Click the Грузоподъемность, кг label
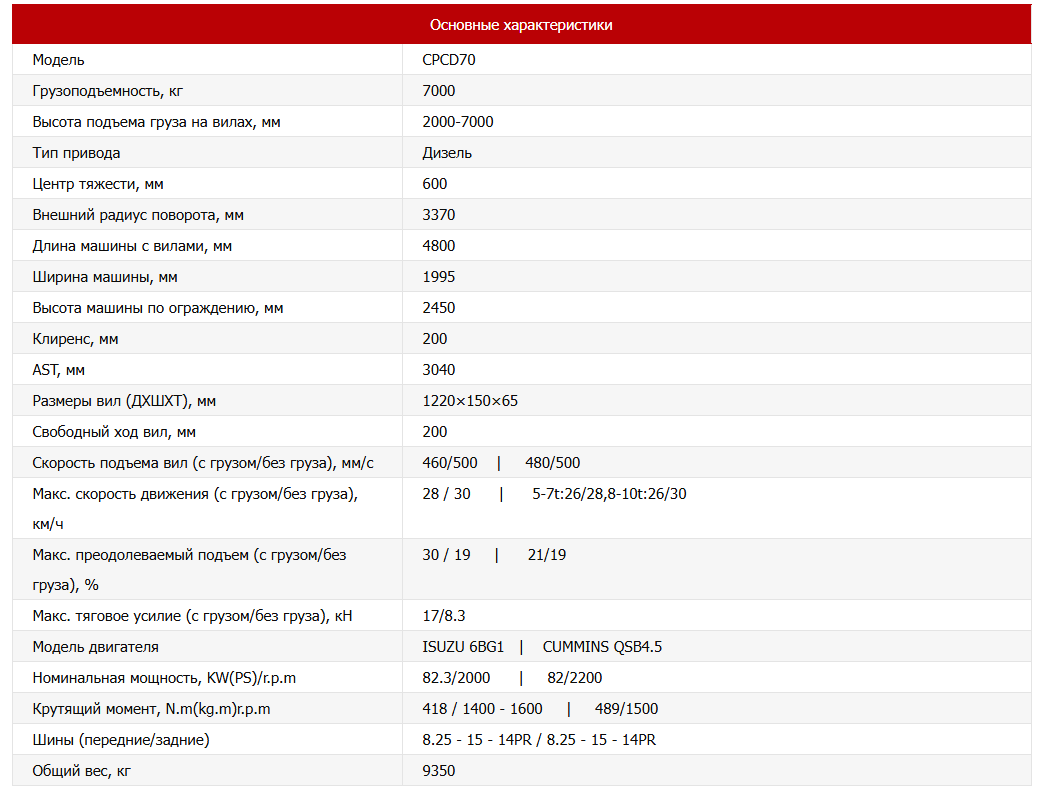The height and width of the screenshot is (793, 1042). click(x=108, y=91)
